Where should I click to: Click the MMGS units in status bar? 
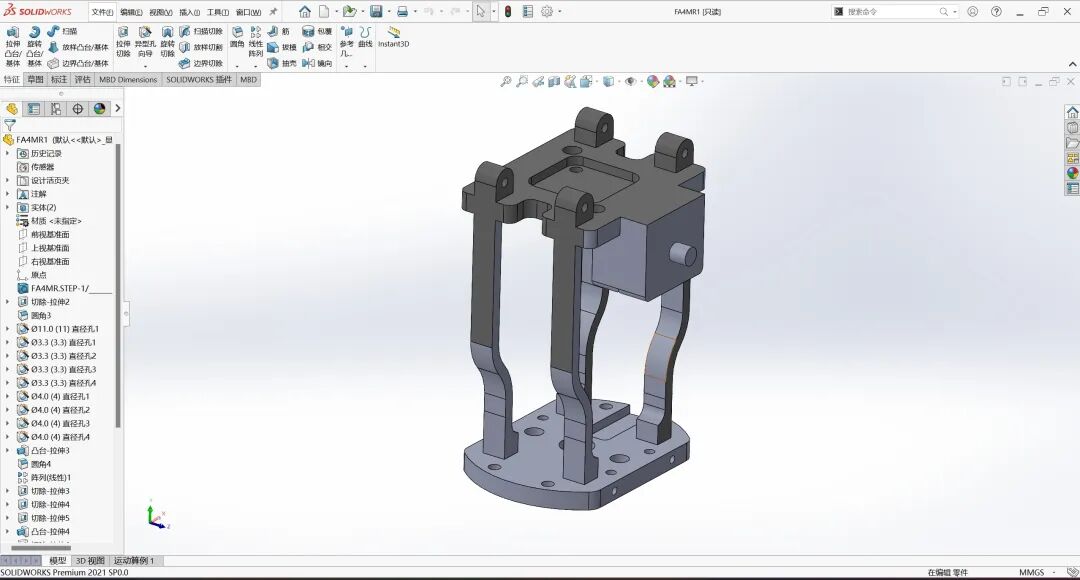[x=1031, y=572]
